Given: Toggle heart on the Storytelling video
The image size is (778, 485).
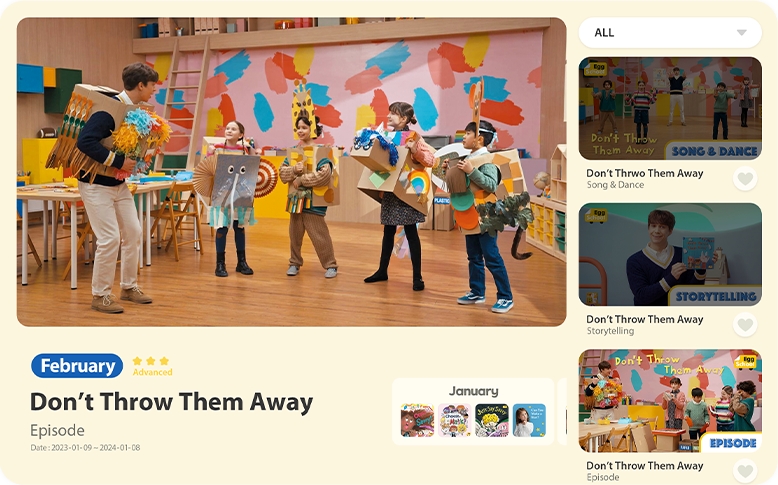Looking at the screenshot, I should [x=745, y=325].
